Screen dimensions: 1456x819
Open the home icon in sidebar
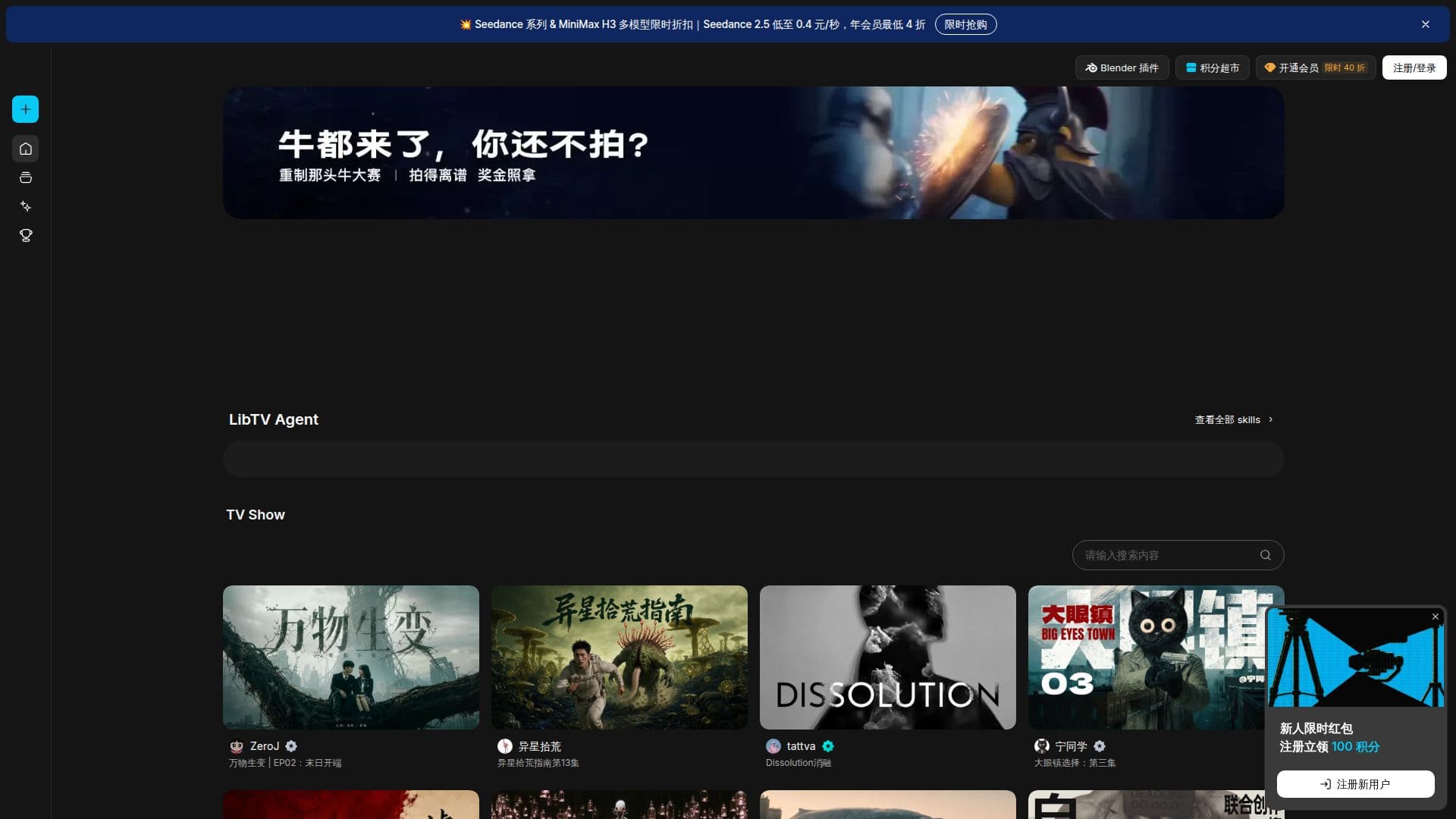(25, 149)
